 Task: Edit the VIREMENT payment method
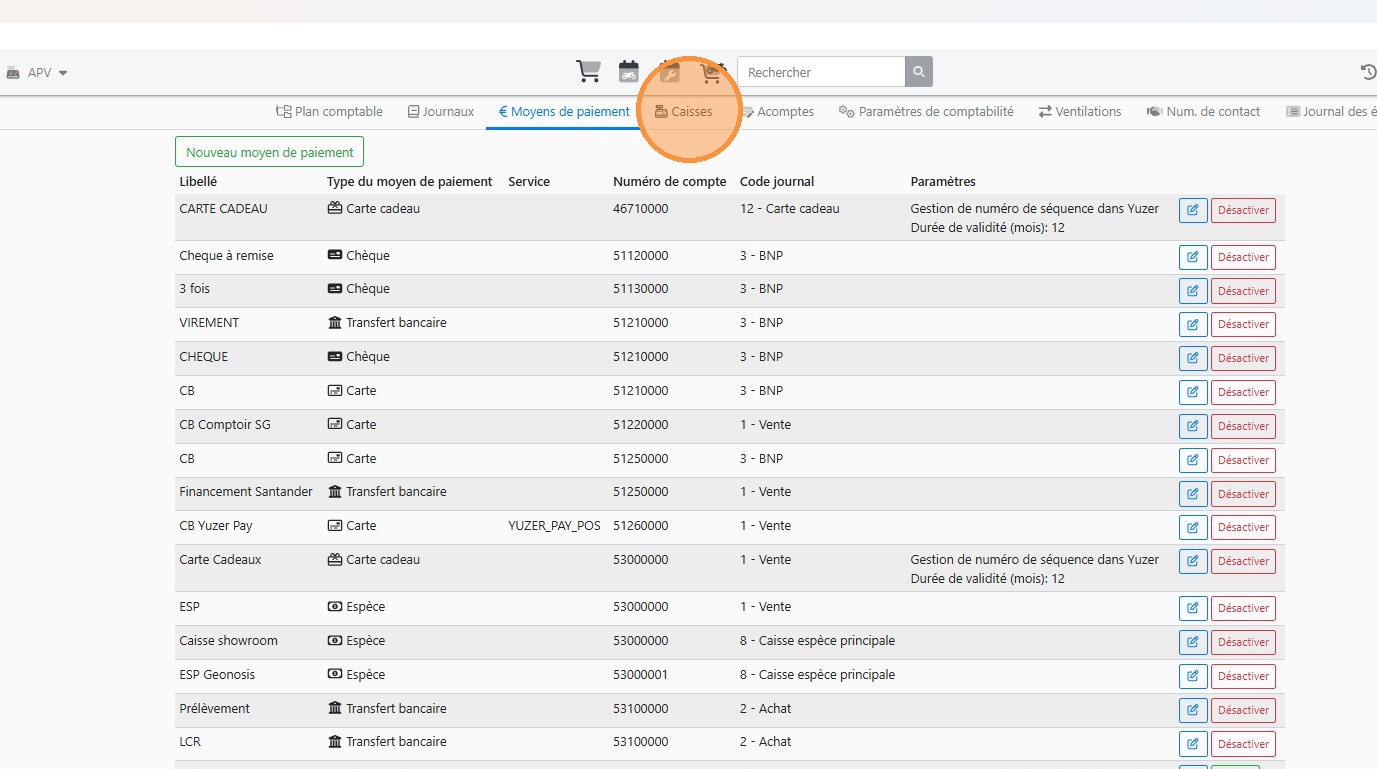[x=1193, y=324]
